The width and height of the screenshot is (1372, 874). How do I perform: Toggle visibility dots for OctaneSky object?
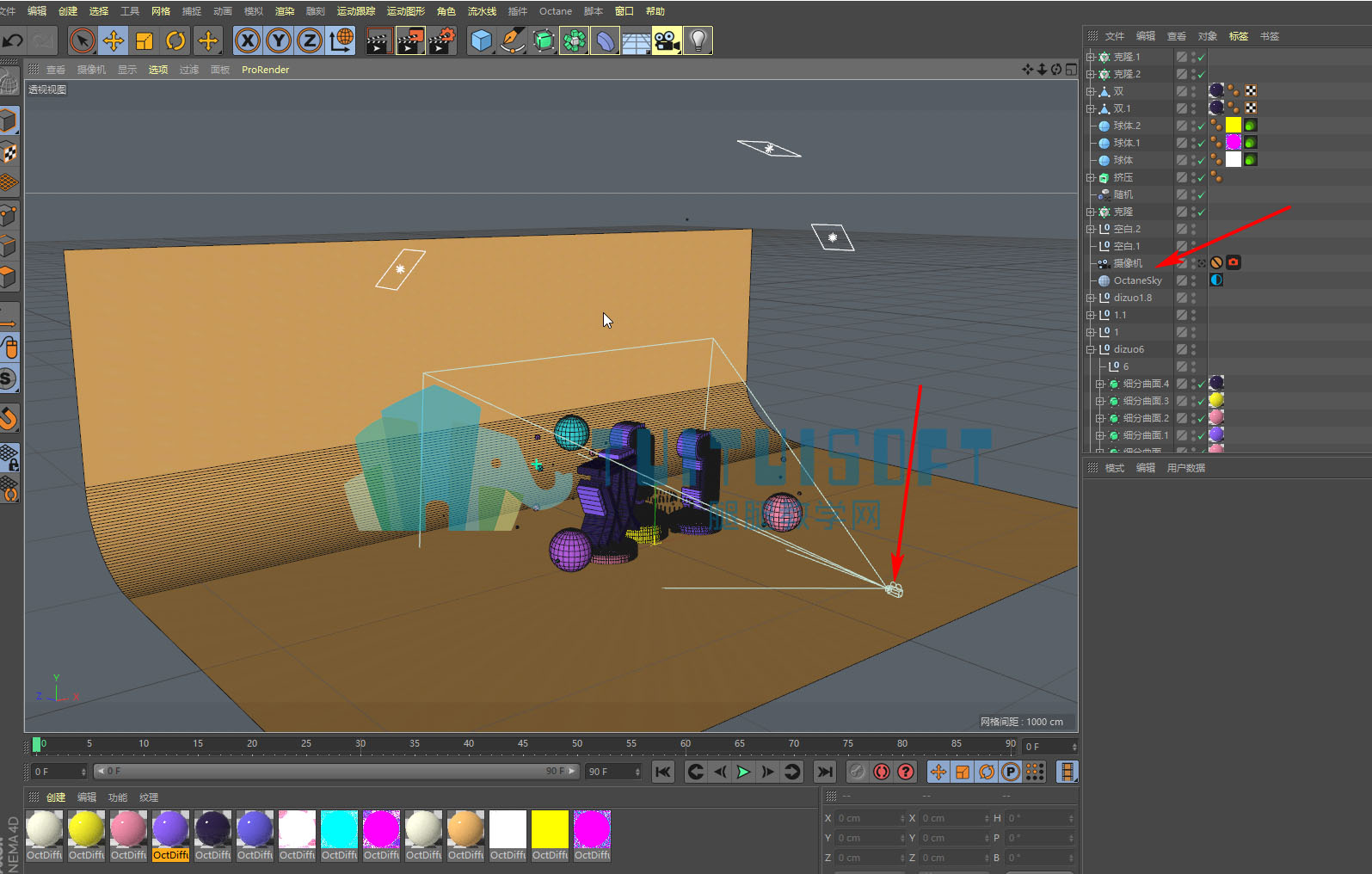point(1193,280)
